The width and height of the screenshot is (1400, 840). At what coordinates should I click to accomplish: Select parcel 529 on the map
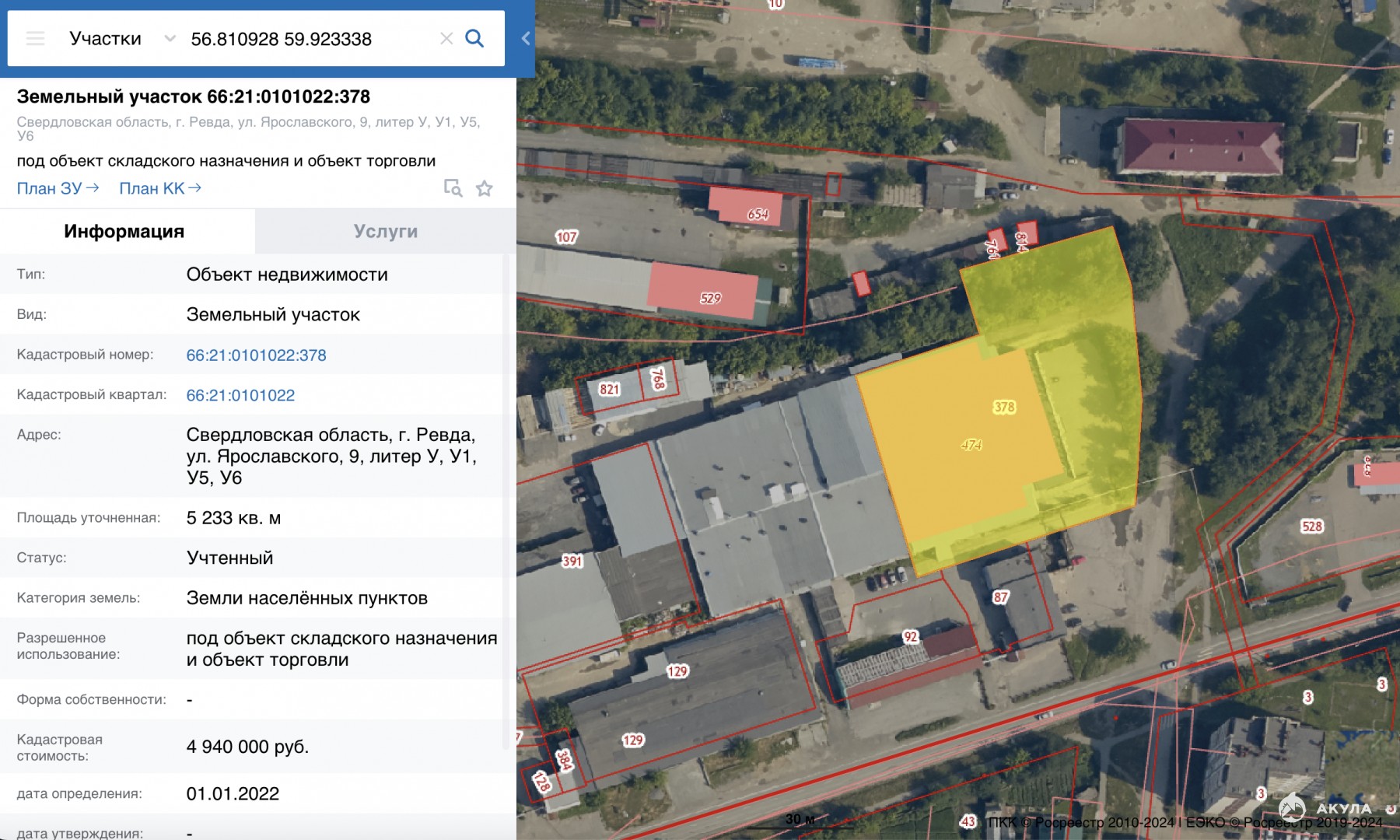[x=710, y=298]
